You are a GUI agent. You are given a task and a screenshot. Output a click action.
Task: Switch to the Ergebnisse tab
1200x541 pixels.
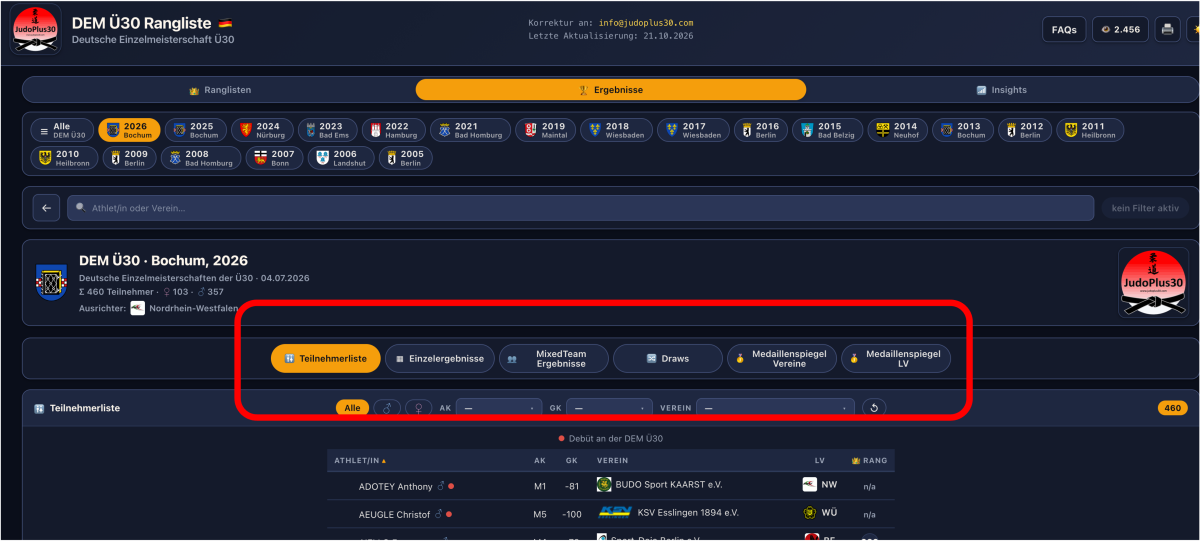(611, 90)
